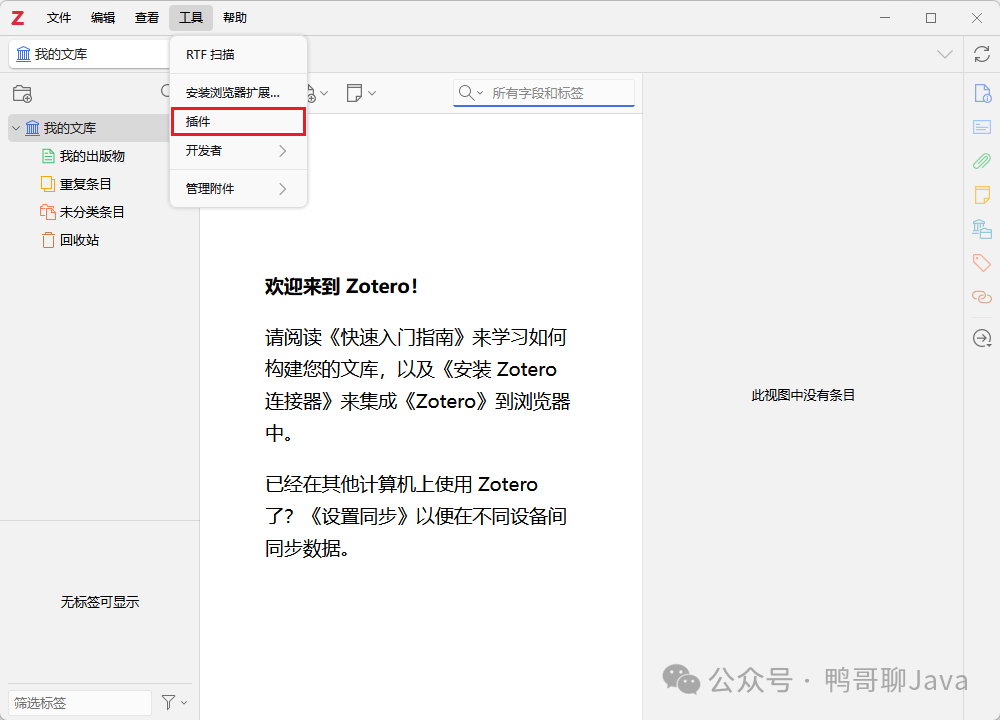Click the 此视图中没有条目 message

coord(803,395)
